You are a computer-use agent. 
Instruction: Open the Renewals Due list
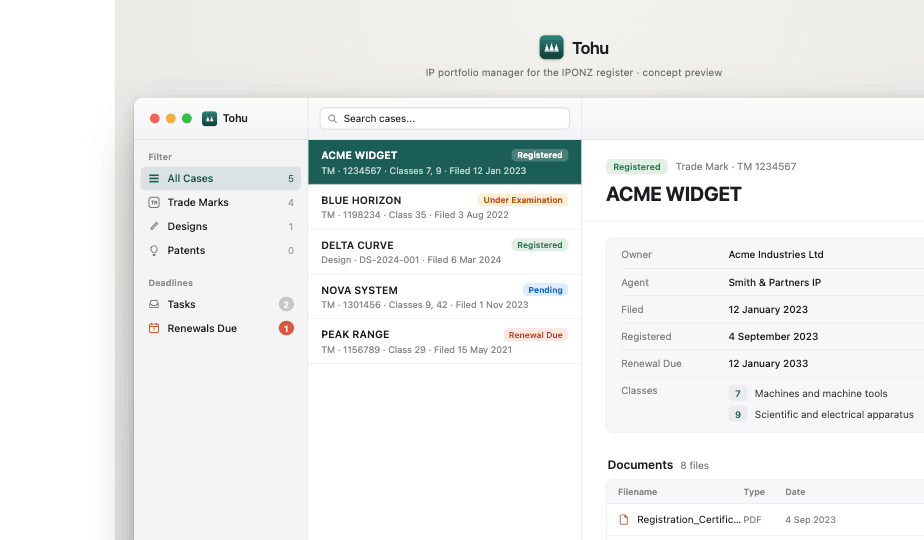[x=220, y=328]
